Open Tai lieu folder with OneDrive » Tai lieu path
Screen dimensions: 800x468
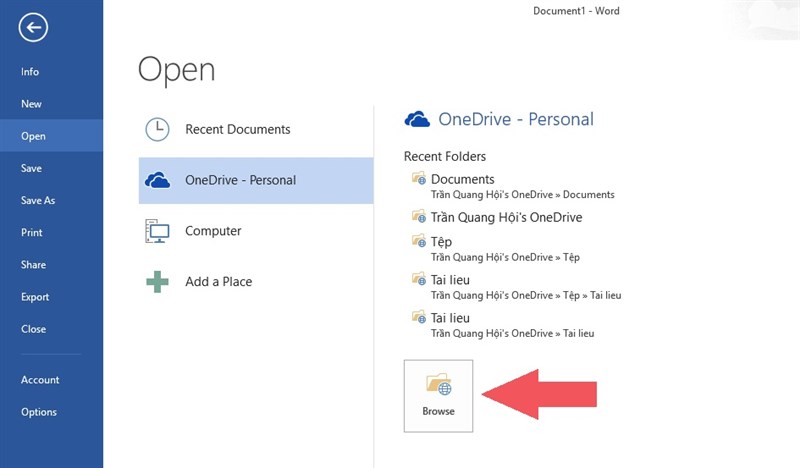(451, 318)
